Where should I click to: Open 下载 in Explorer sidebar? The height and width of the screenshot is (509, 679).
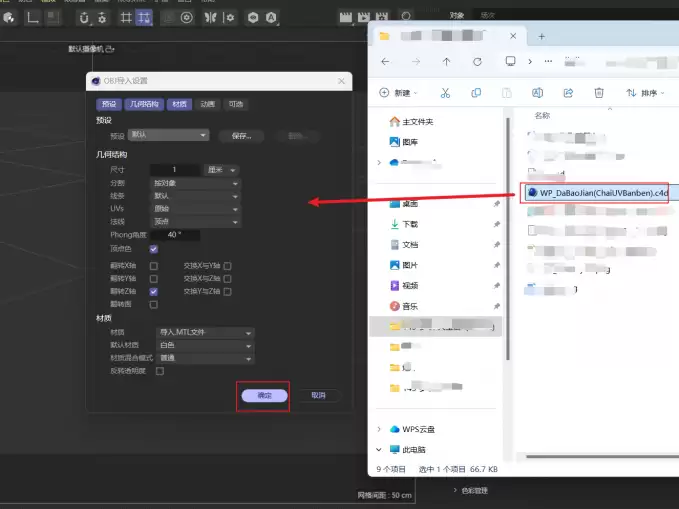pos(404,224)
